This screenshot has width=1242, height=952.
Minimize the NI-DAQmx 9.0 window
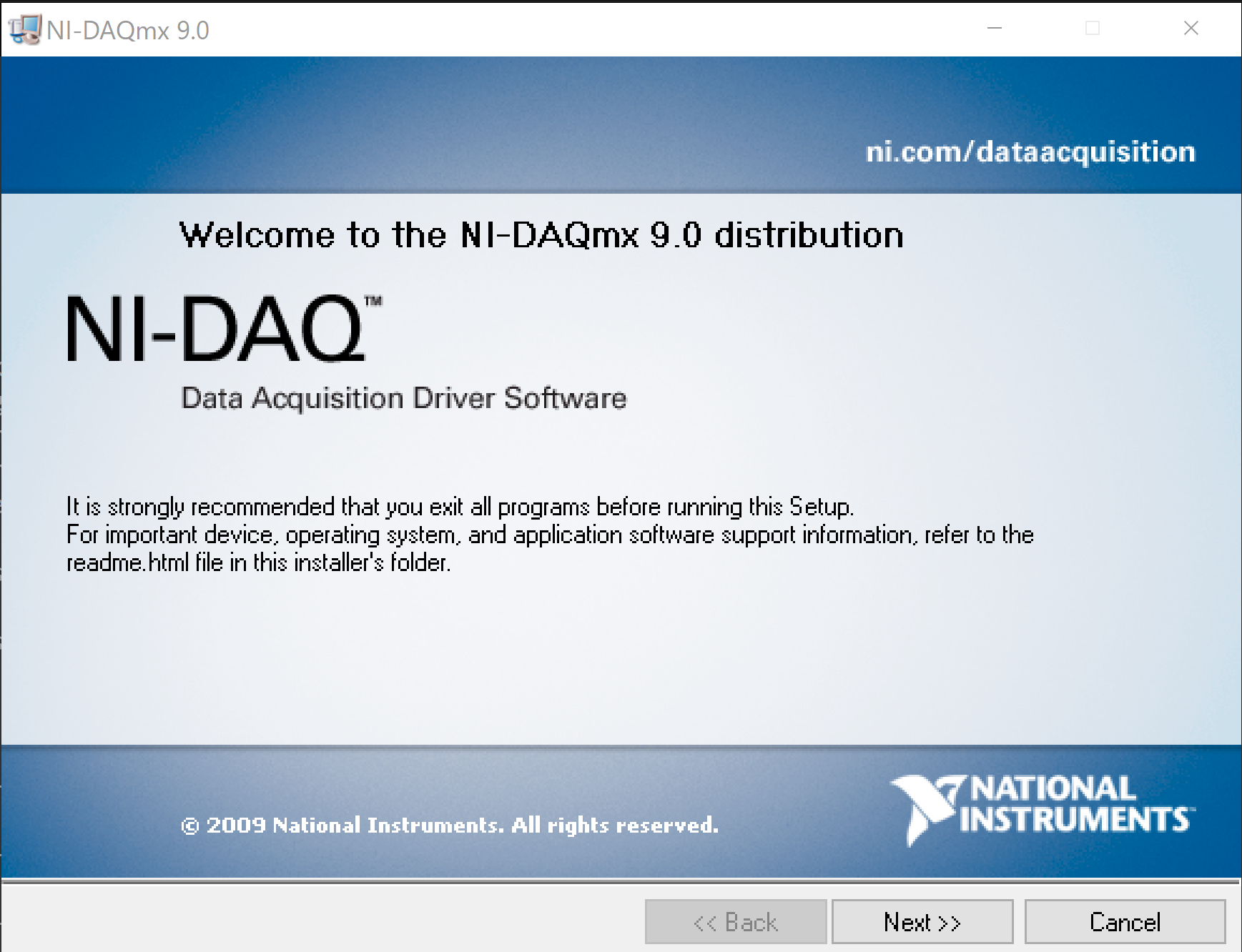coord(995,28)
